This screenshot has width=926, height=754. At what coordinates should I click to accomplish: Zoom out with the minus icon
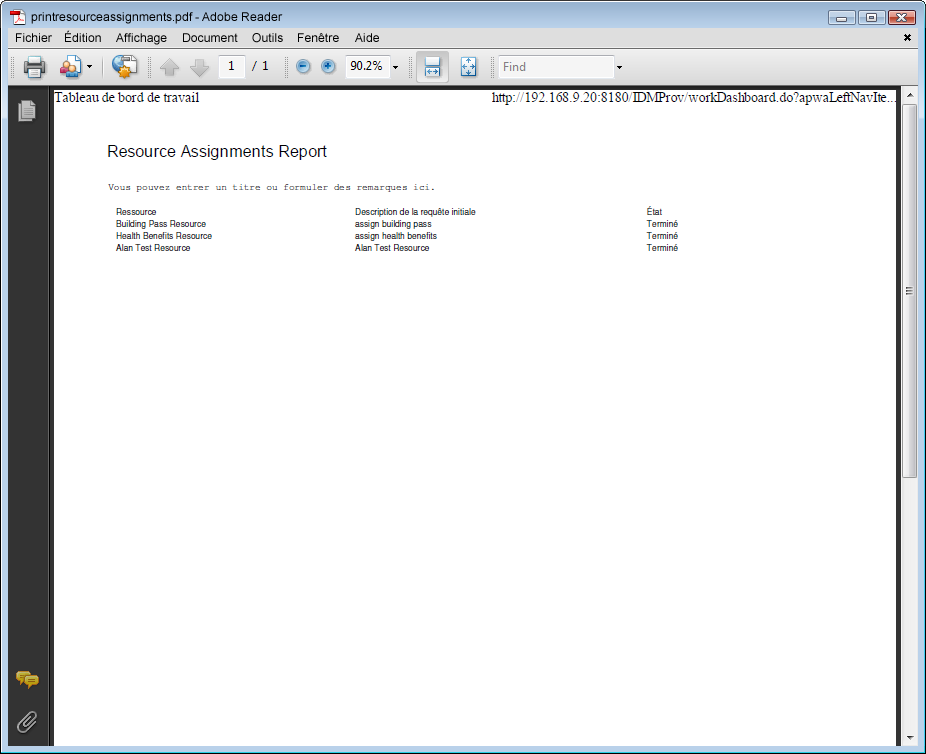(x=303, y=66)
